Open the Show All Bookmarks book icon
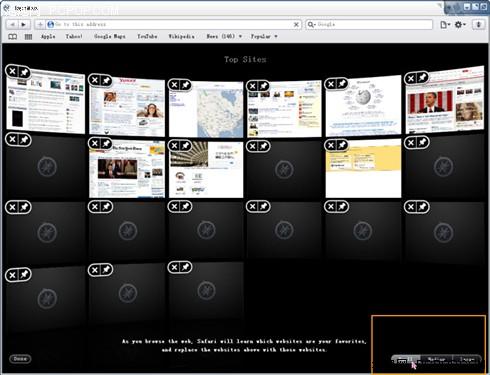Viewport: 490px width, 375px height. click(13, 36)
